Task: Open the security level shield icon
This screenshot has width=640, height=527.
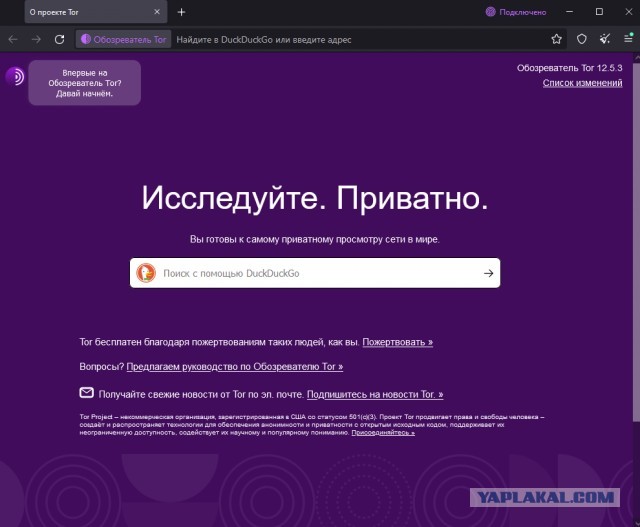Action: tap(582, 39)
